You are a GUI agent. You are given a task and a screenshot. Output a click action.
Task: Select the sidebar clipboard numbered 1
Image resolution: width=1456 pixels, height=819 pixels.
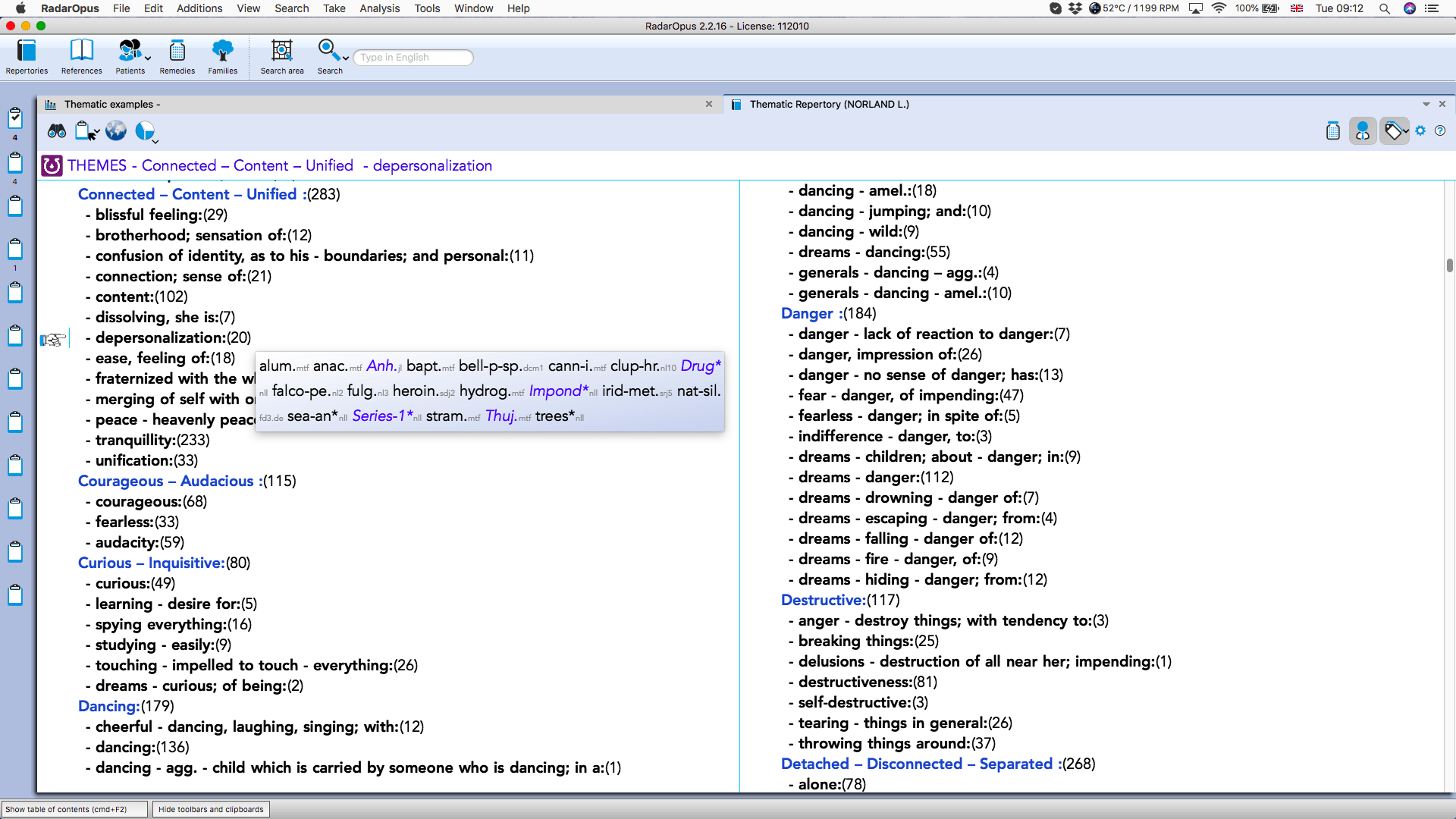click(15, 249)
